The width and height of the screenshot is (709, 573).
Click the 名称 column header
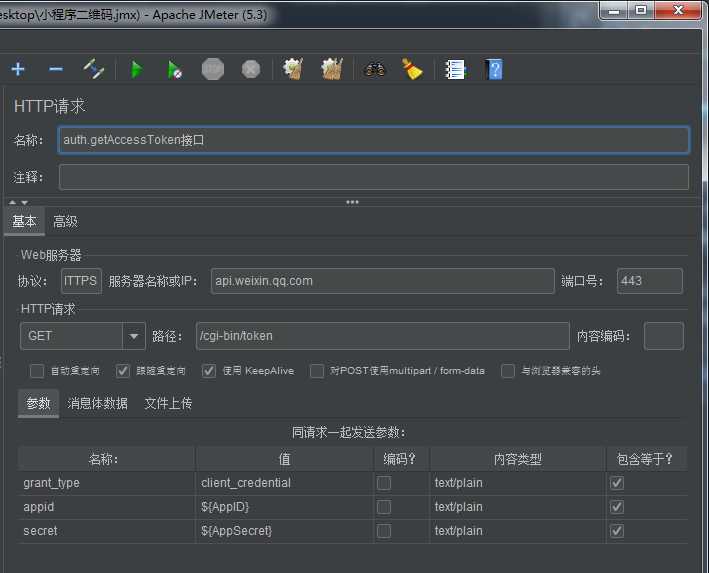point(106,459)
